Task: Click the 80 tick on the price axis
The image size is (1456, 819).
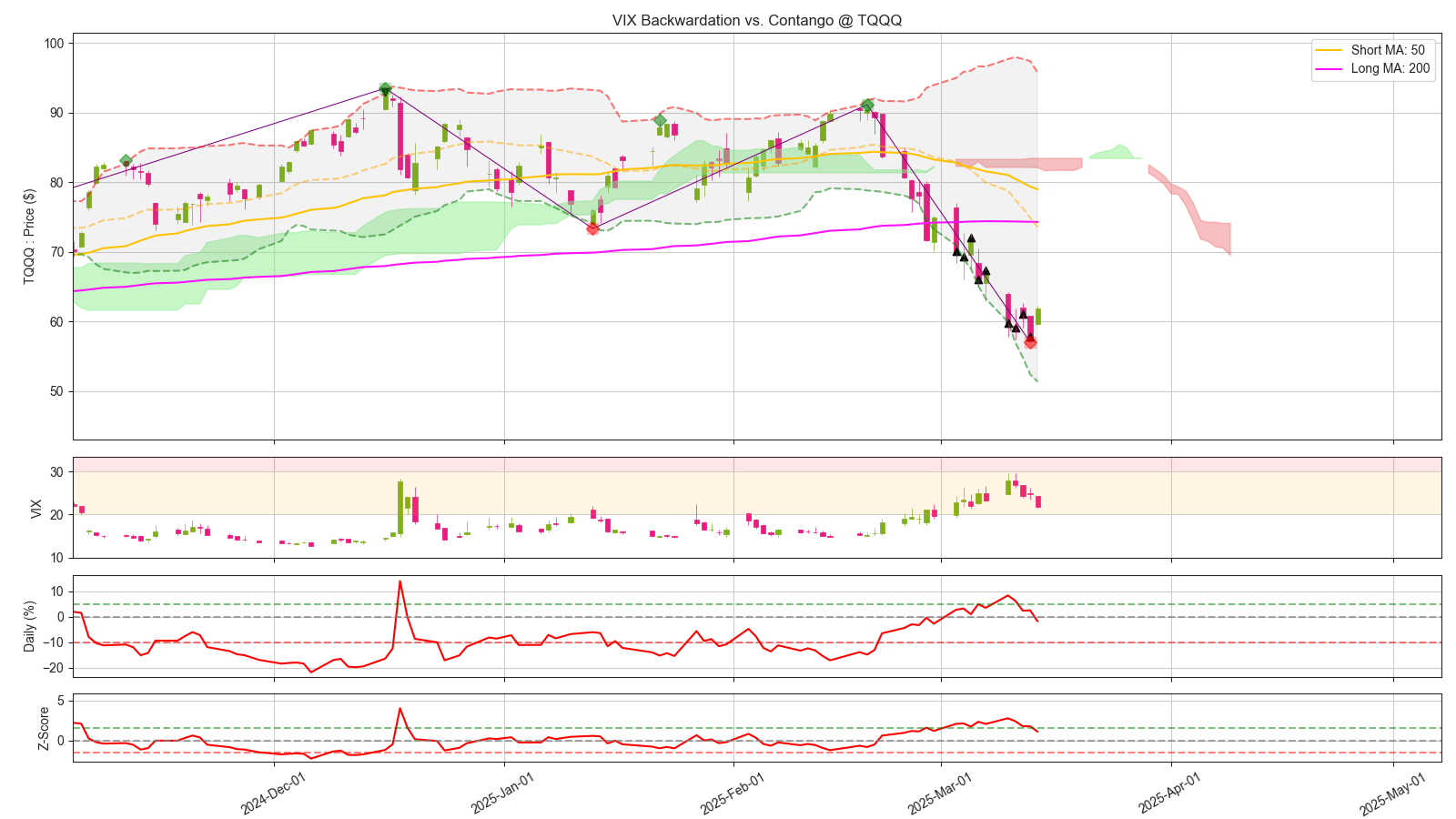Action: pyautogui.click(x=56, y=183)
